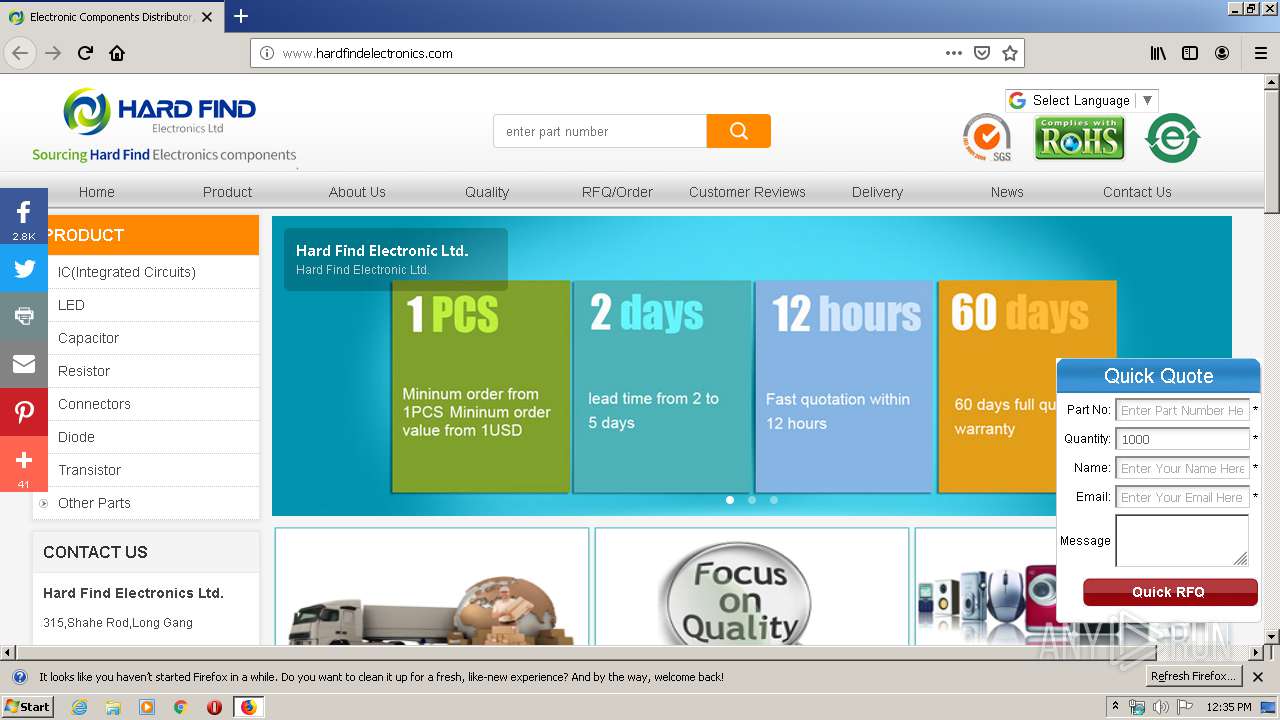Share page via Pinterest sidebar icon
1280x720 pixels.
point(24,412)
